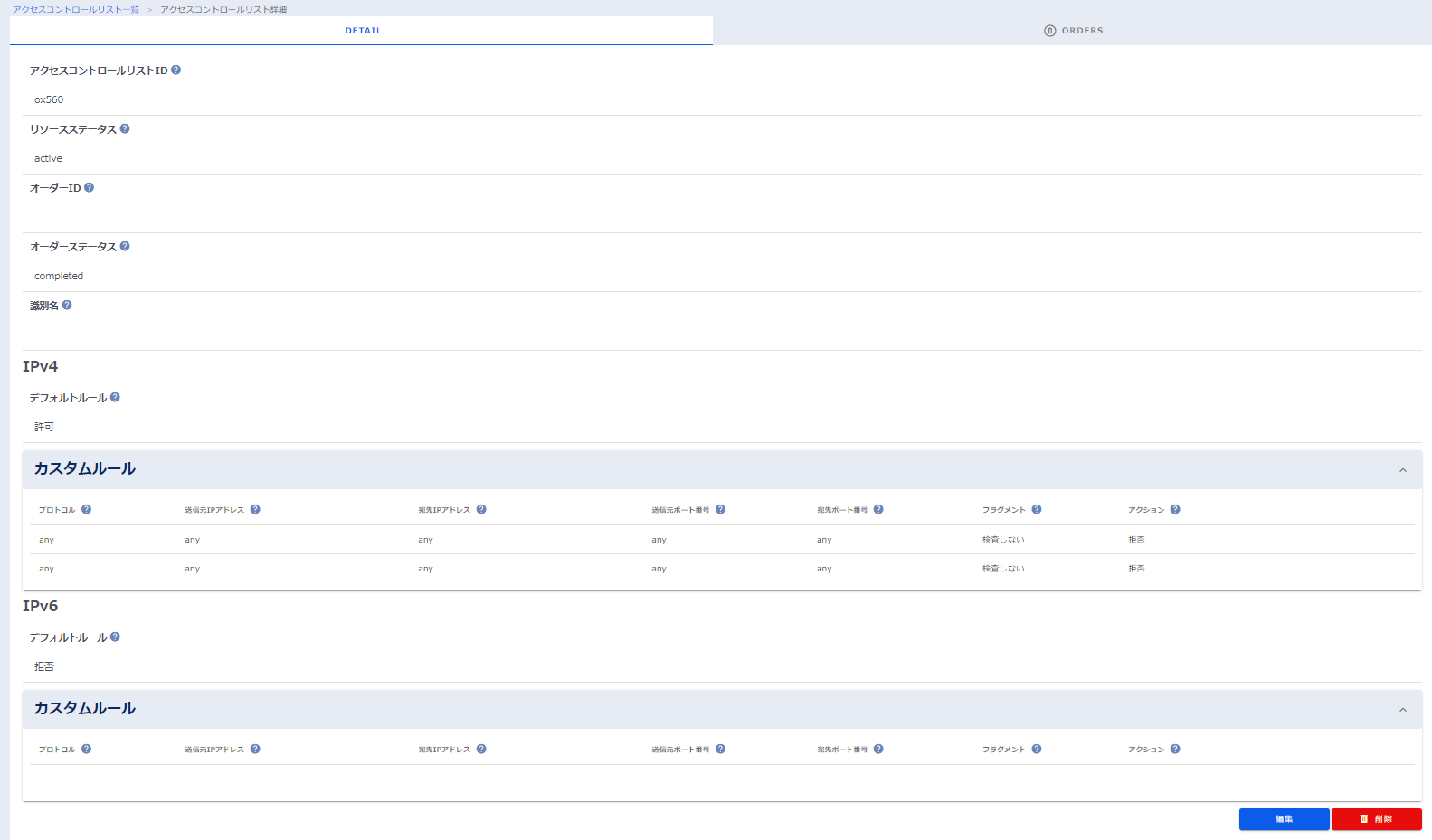Click プロトコル help icon in IPv4 table
Screen dimensions: 1432x840
(86, 509)
